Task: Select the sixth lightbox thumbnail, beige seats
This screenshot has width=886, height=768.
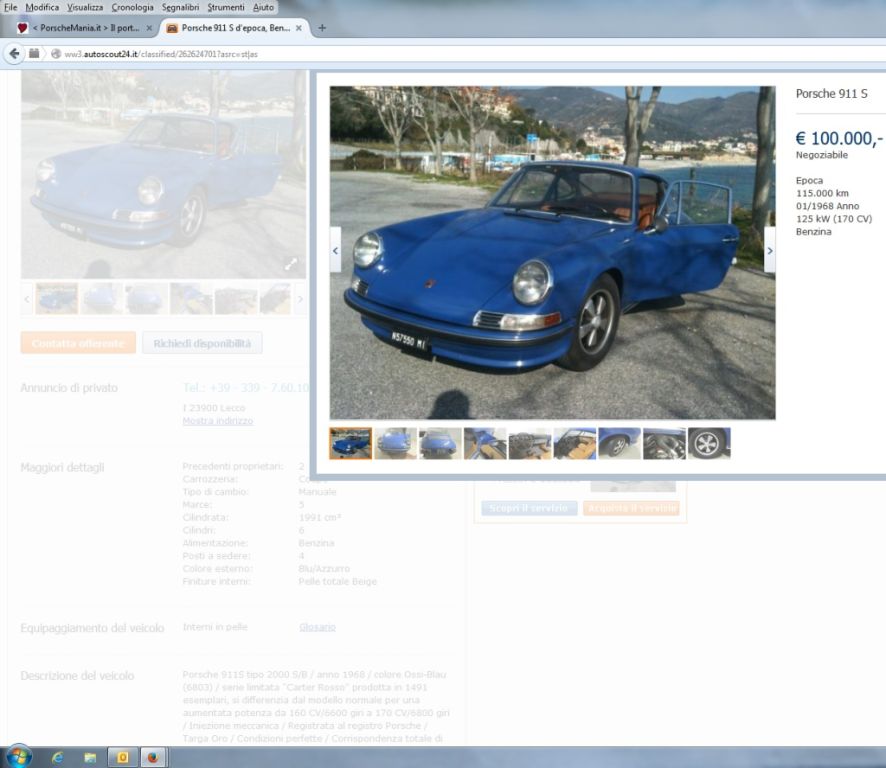Action: tap(575, 443)
